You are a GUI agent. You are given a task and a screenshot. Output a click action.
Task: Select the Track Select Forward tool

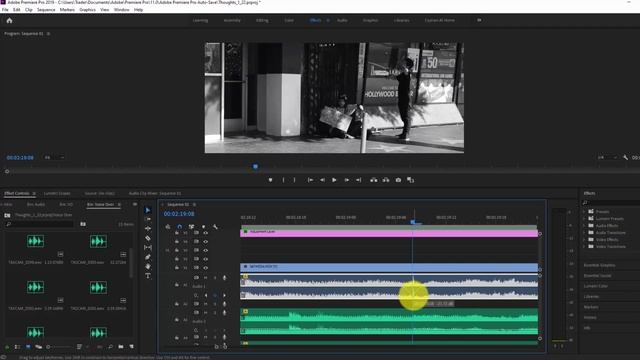148,220
